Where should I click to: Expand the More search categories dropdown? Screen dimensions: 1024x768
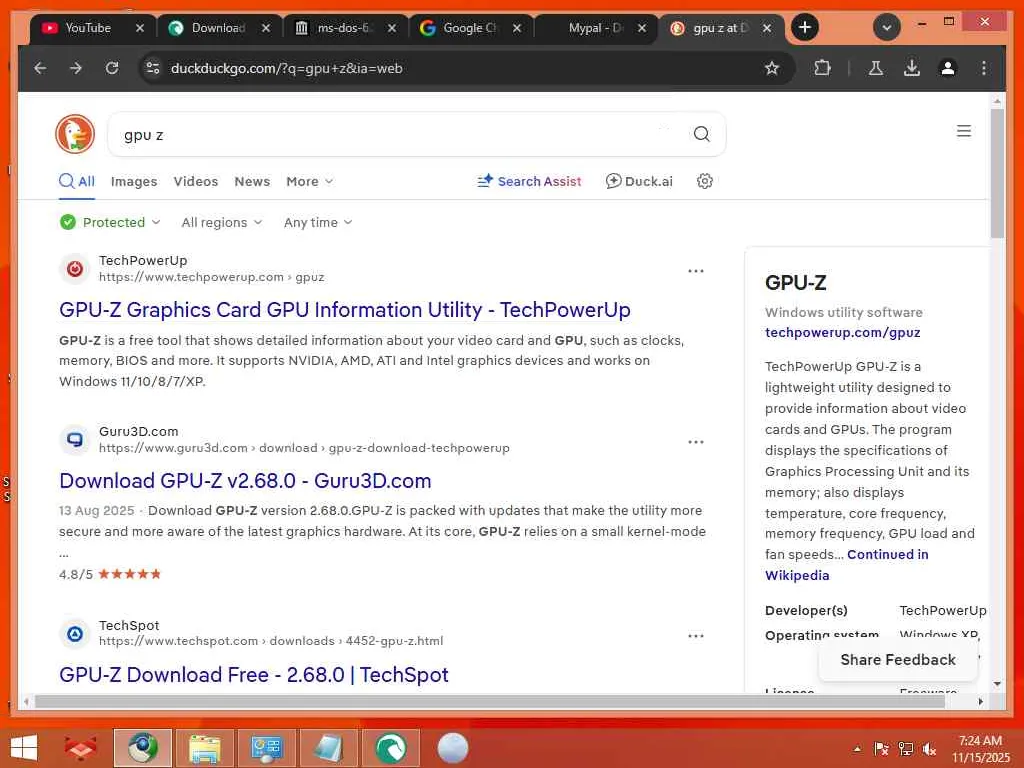(x=310, y=182)
